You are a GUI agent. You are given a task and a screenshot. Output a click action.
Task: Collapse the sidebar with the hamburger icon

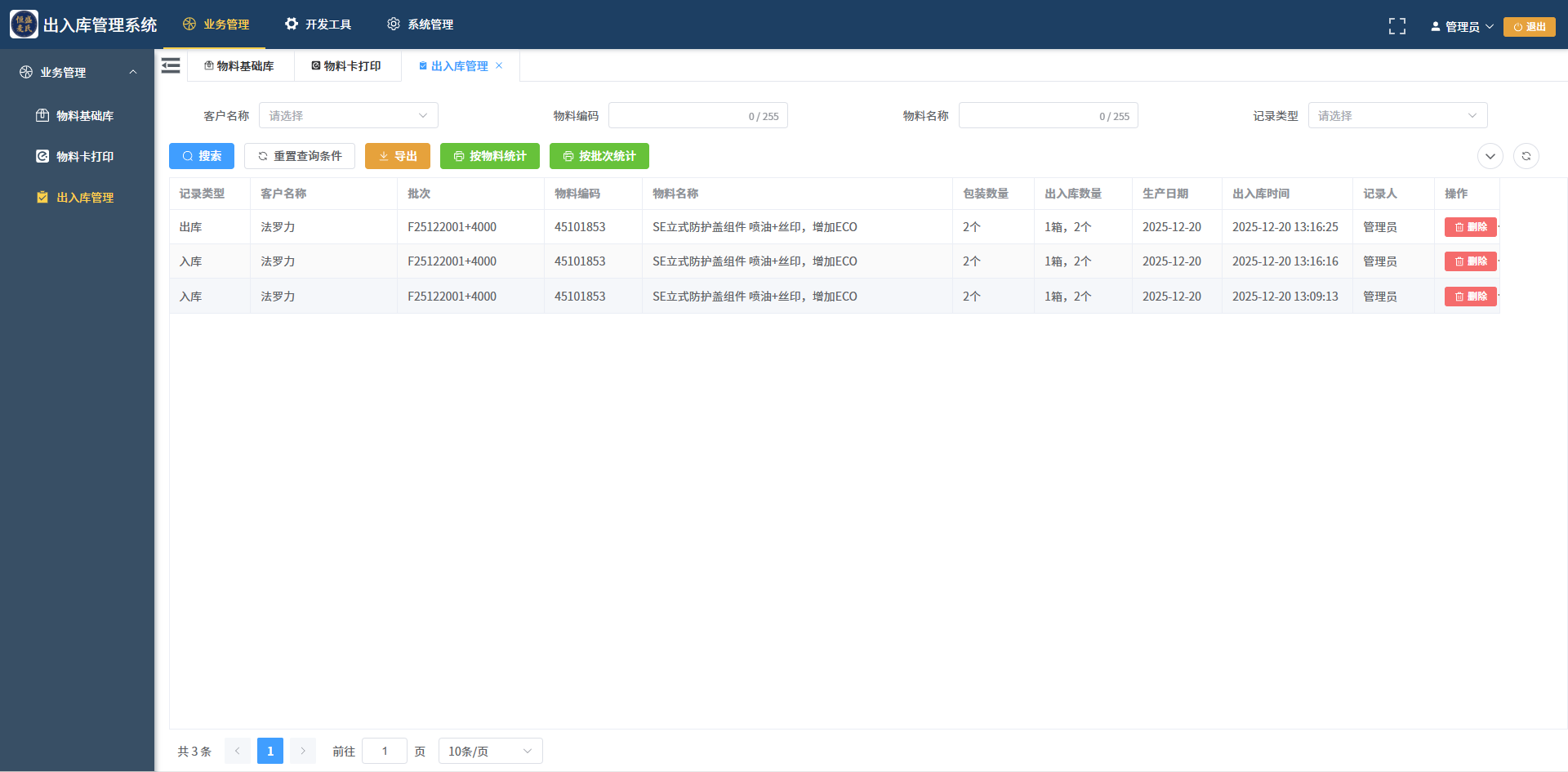point(171,66)
